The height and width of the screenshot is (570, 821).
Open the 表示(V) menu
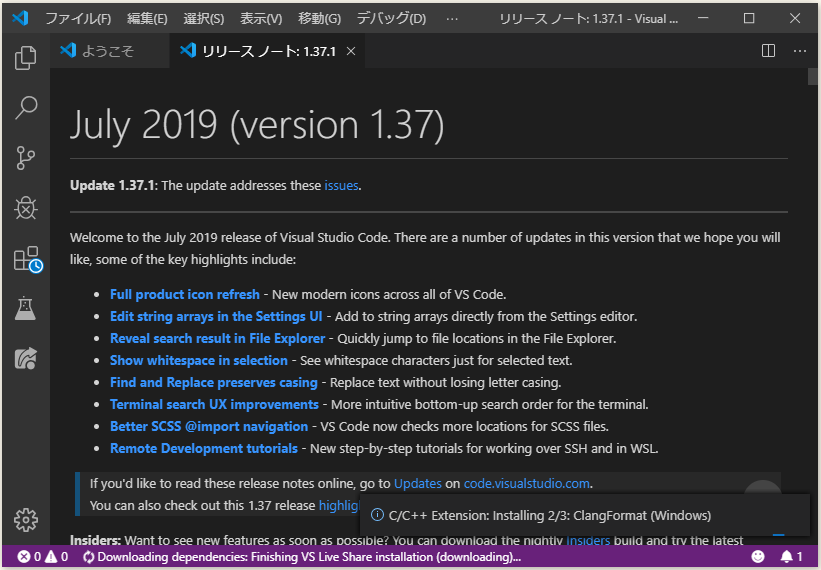tap(261, 19)
